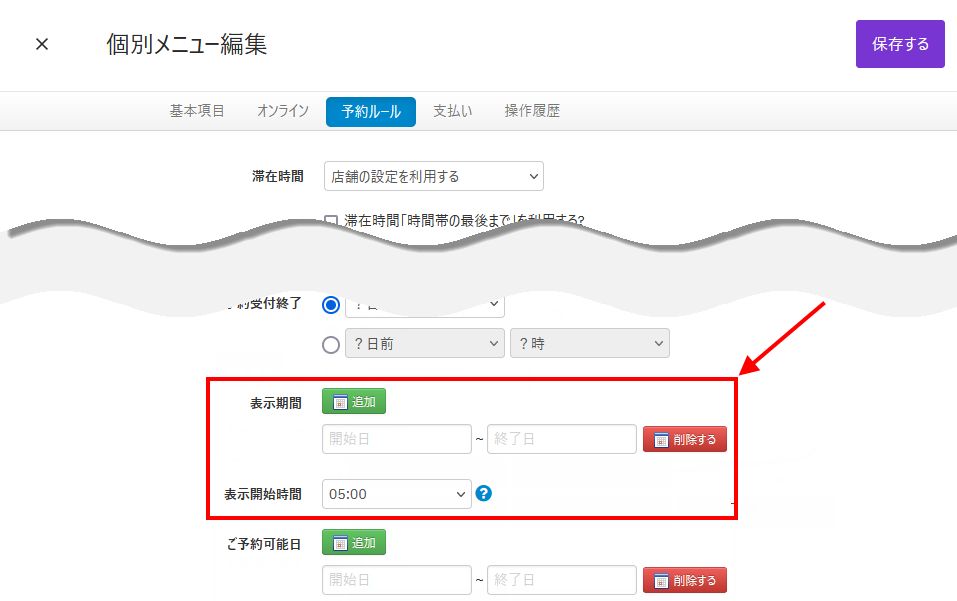Click calendar icon on 表示期間 追加 button
Viewport: 957px width, 601px height.
[340, 402]
